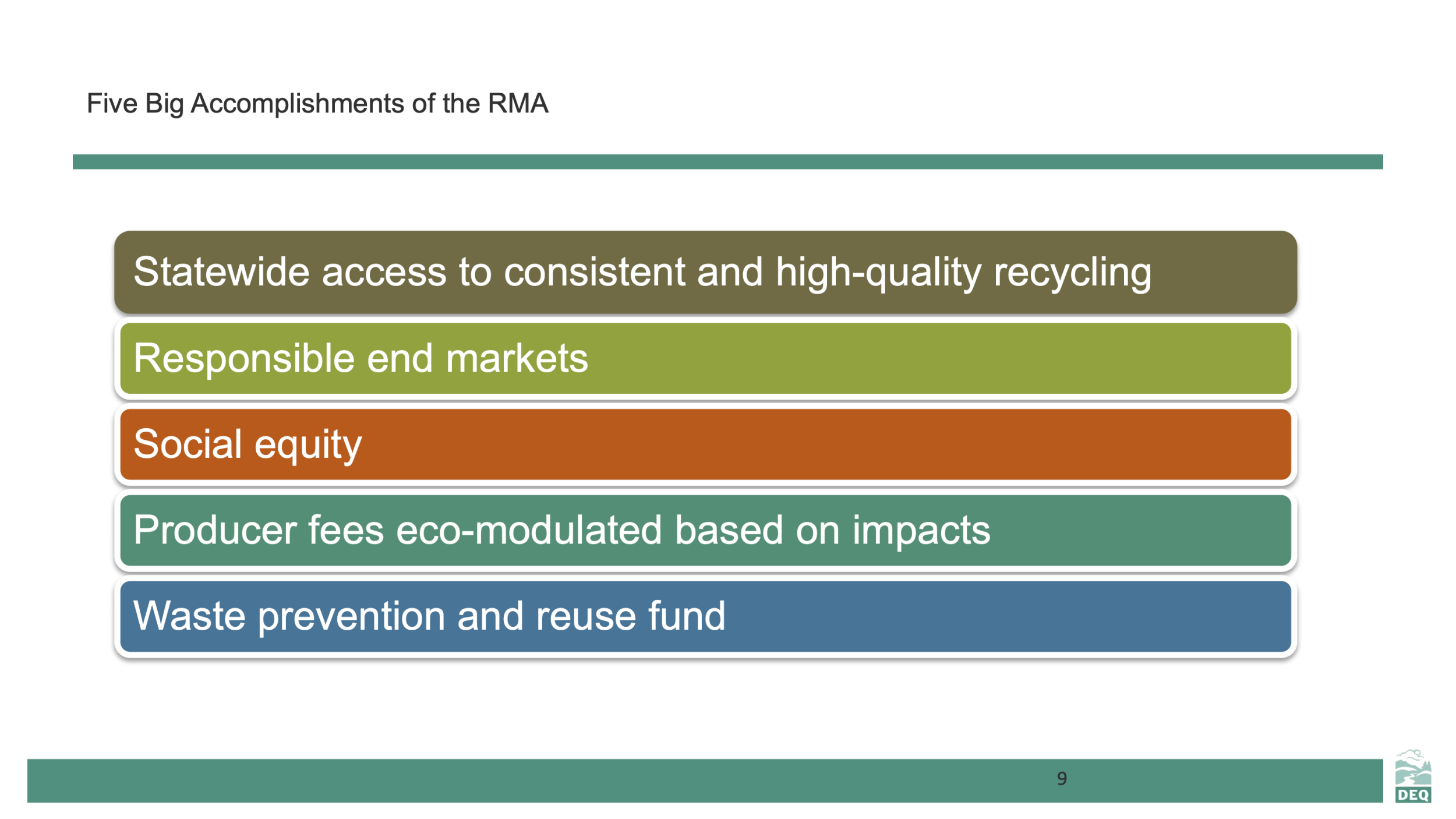Screen dimensions: 1456x819
Task: Click the word 'markets' in green box
Action: click(x=517, y=358)
